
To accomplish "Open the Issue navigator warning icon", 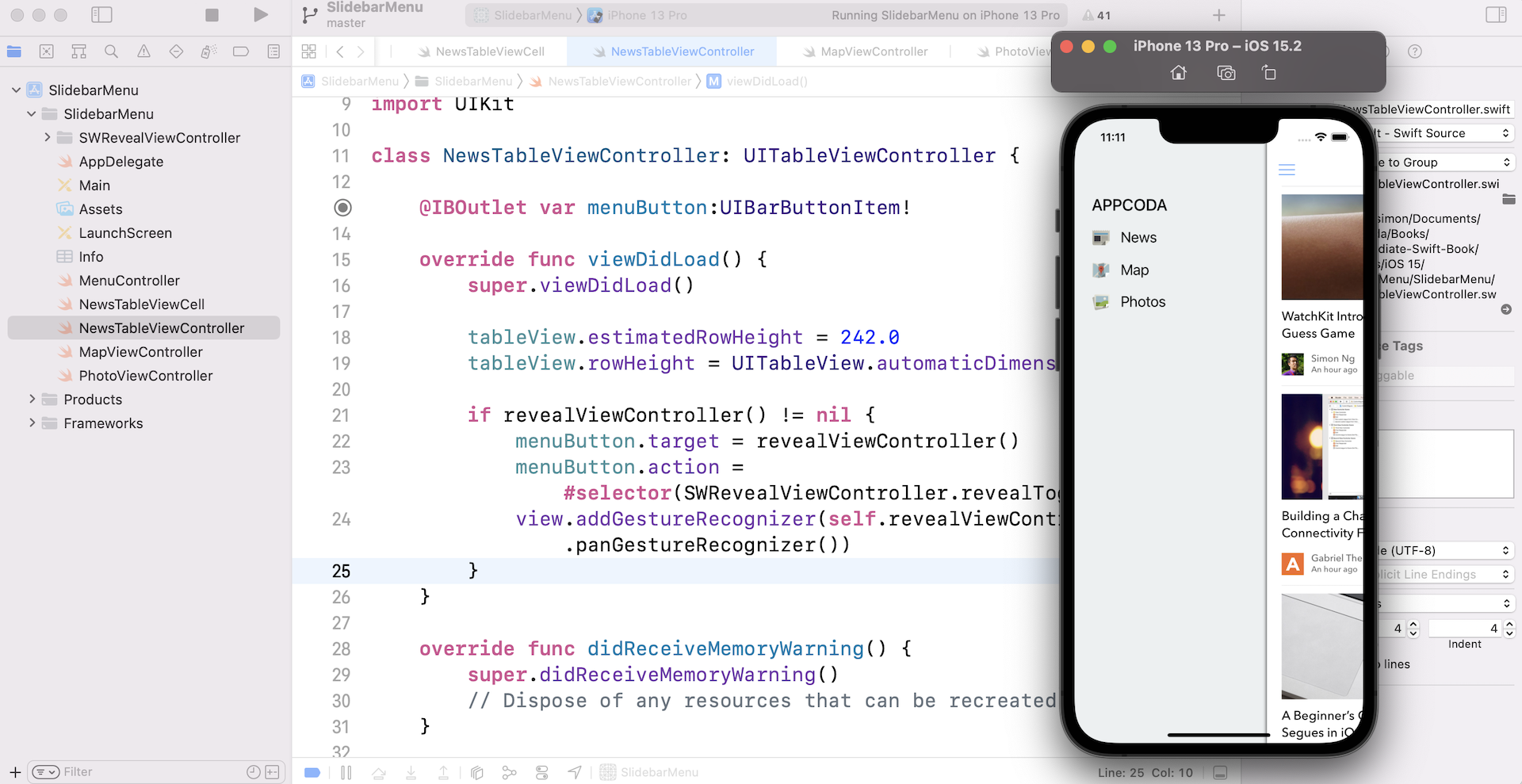I will click(143, 52).
